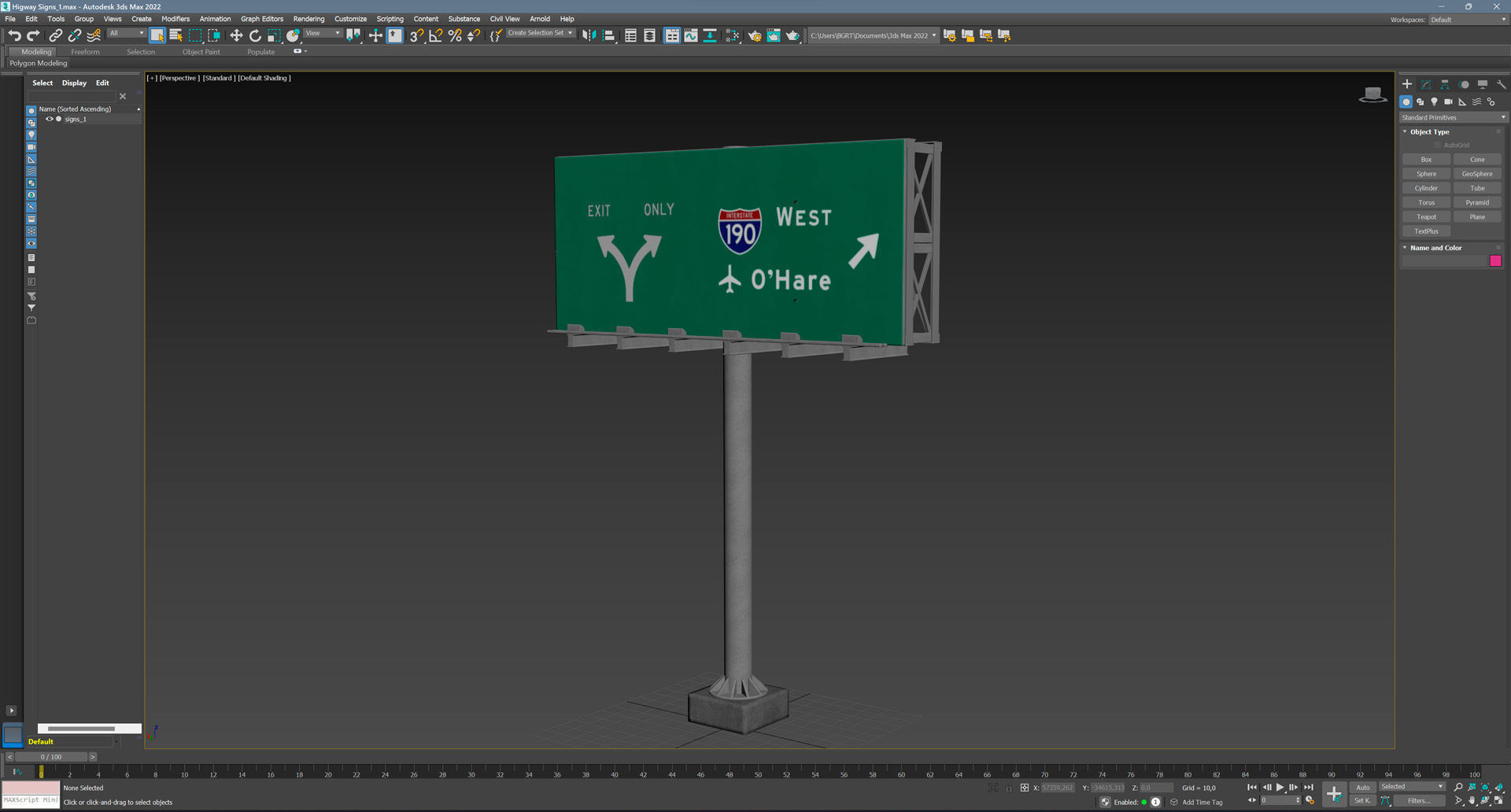Enable the AutoGrid checkbox

tap(1437, 146)
